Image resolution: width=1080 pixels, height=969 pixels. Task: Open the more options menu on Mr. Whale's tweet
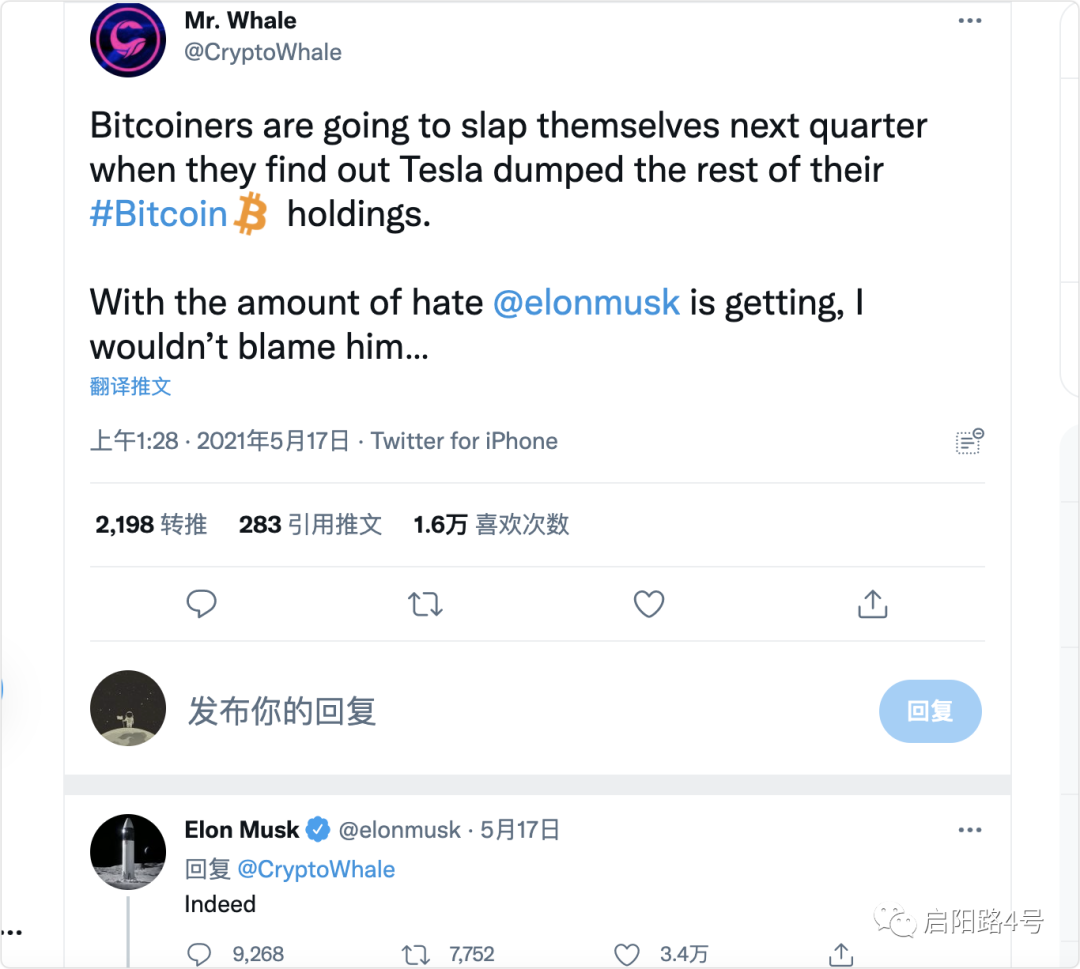[970, 21]
